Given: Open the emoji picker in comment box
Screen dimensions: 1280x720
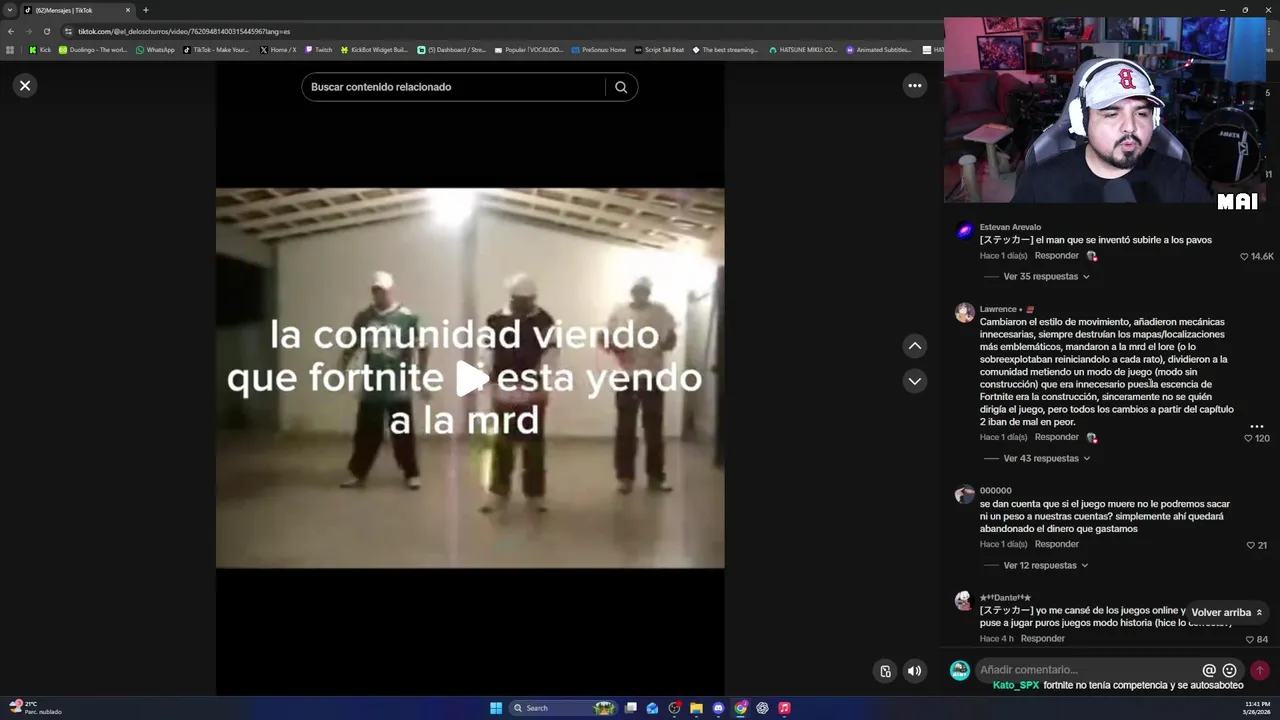Looking at the screenshot, I should pyautogui.click(x=1229, y=670).
